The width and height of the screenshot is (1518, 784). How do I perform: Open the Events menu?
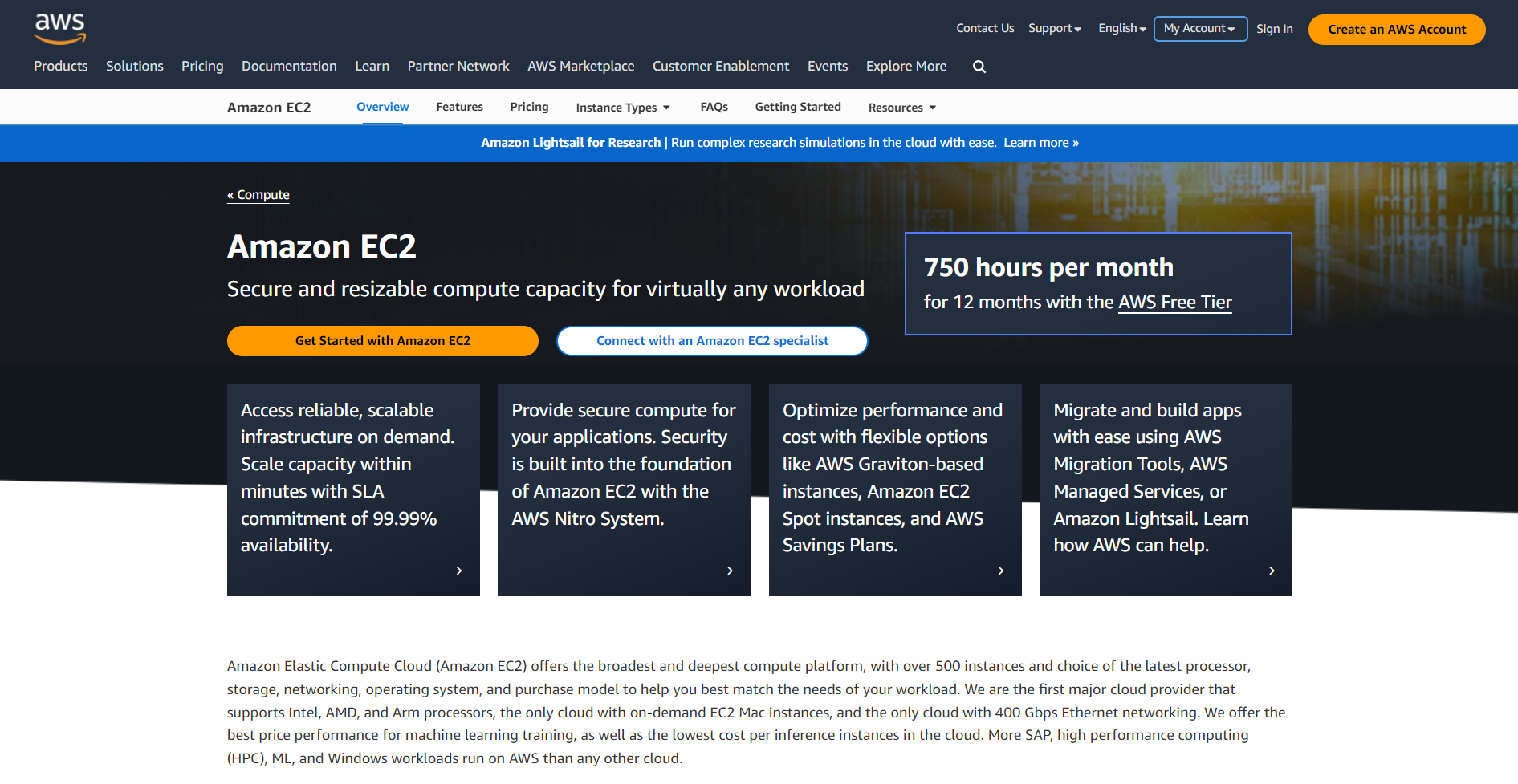pyautogui.click(x=828, y=66)
